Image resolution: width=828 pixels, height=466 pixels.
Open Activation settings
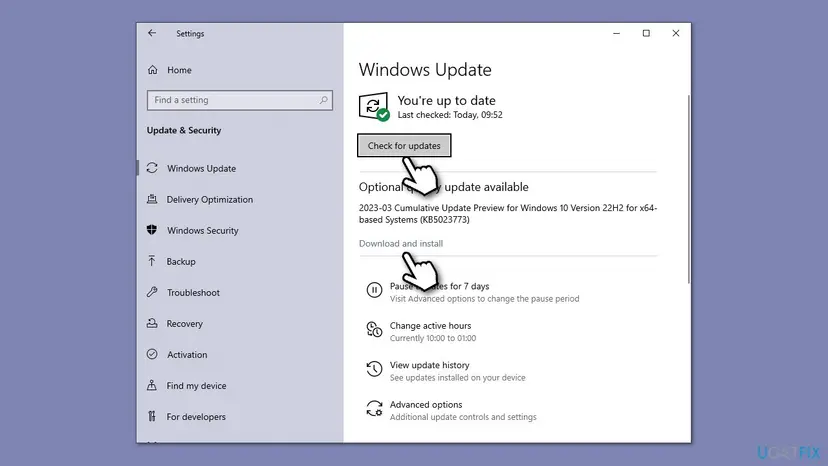187,355
